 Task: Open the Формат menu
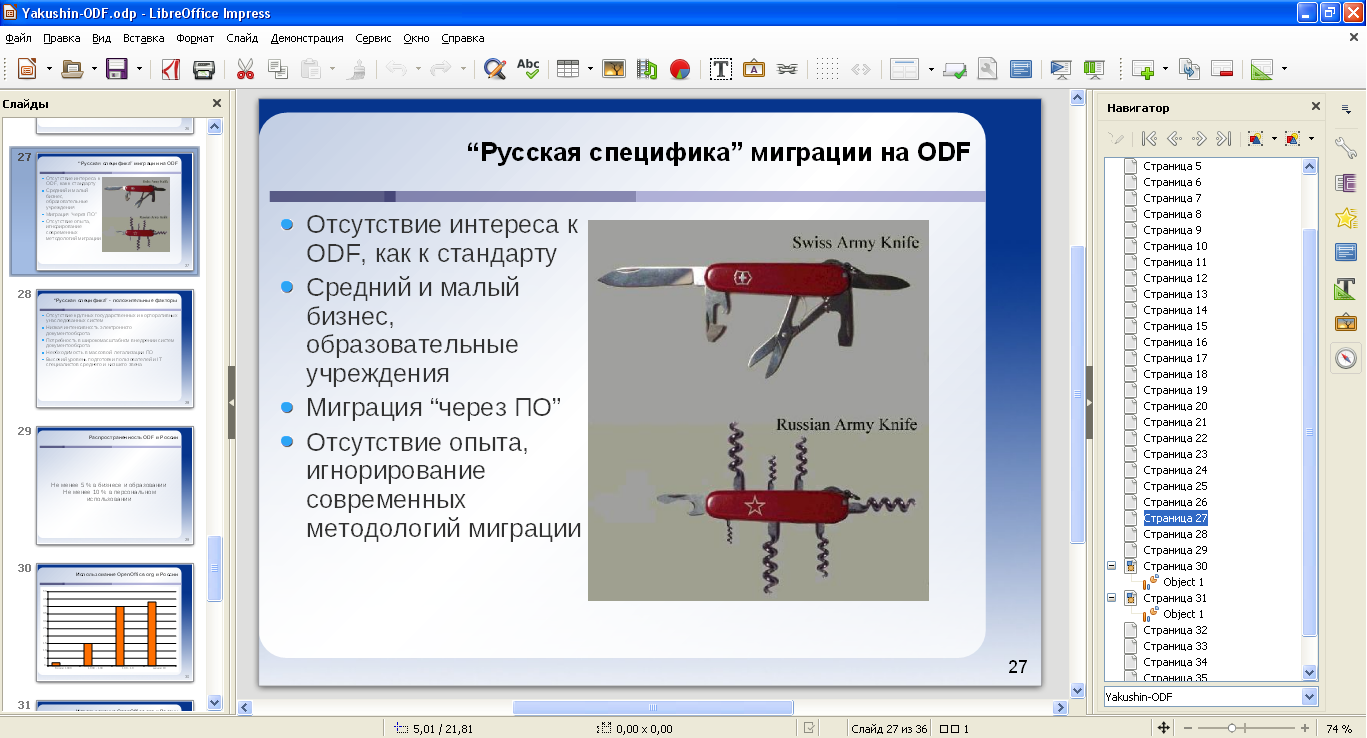pos(195,38)
